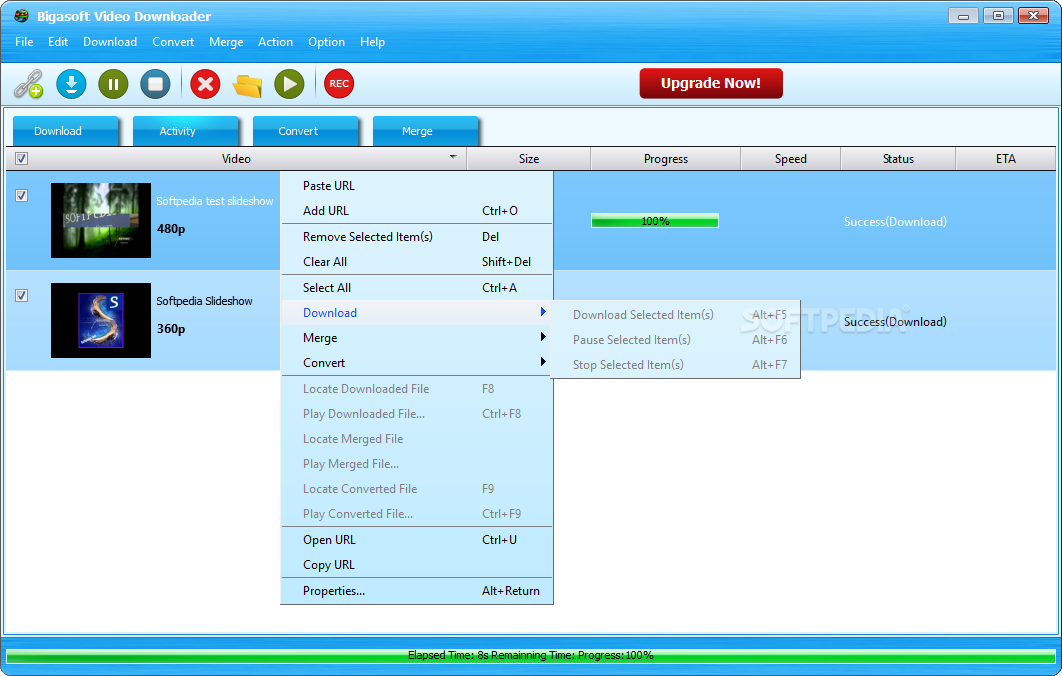Screen dimensions: 1062x676
Task: Switch to the Activity tab
Action: (185, 131)
